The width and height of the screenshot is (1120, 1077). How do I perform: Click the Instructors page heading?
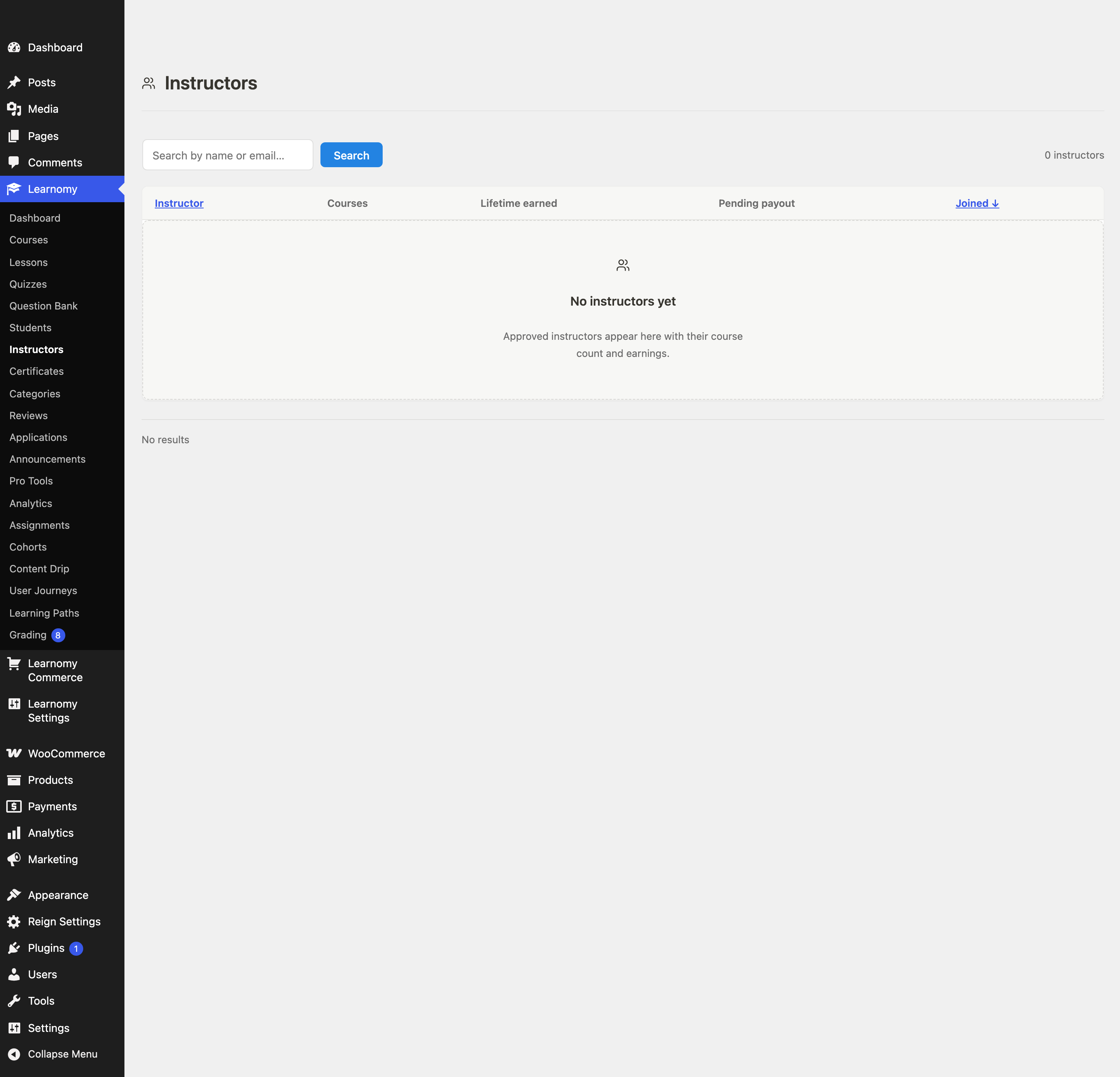211,84
